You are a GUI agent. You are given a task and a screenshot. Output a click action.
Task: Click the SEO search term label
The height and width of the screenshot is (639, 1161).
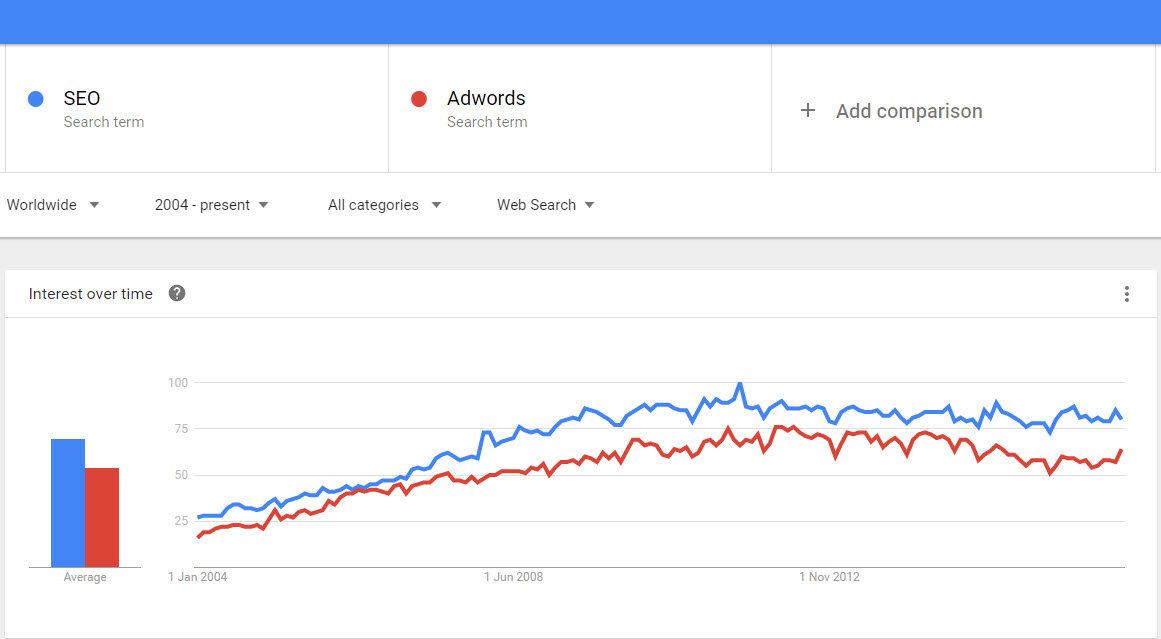(x=80, y=98)
